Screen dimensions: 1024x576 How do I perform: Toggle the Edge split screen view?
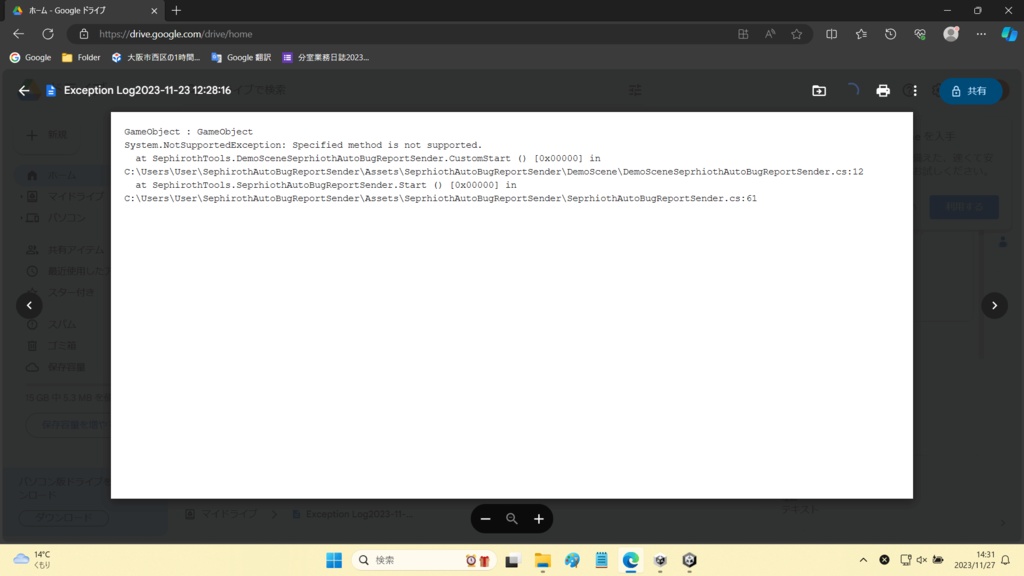(831, 33)
